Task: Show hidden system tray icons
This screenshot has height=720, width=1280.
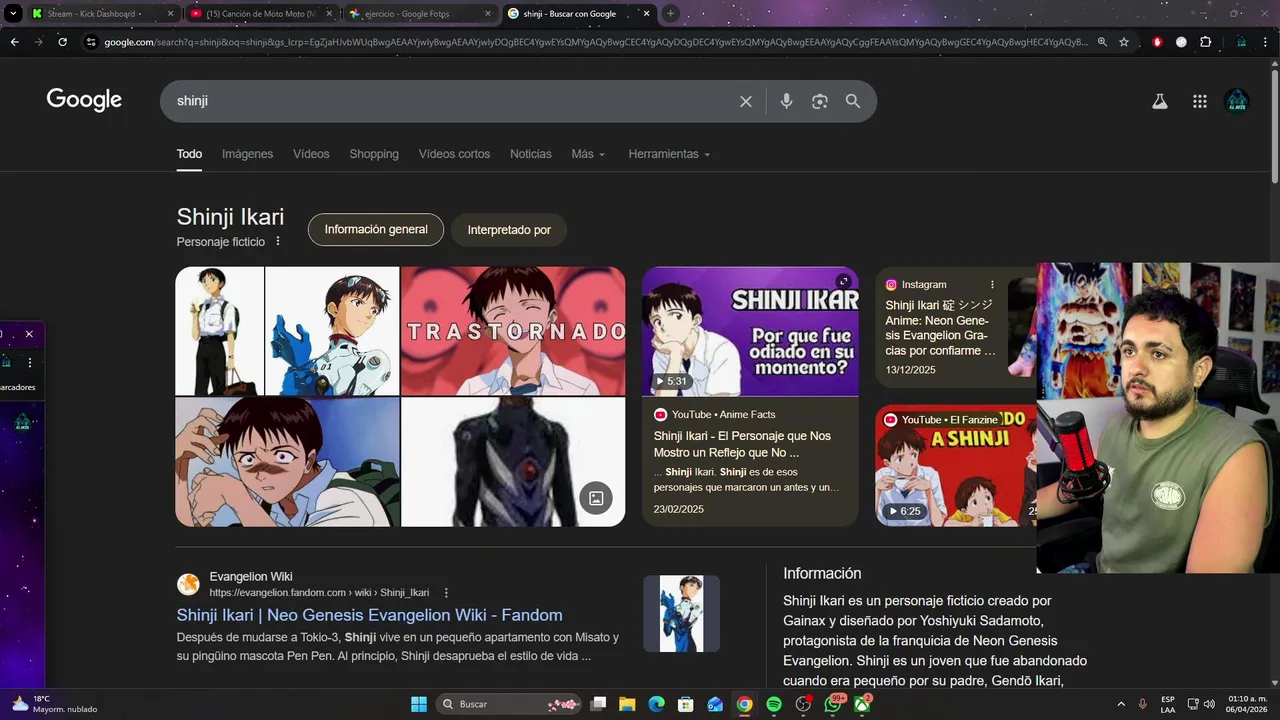Action: (1120, 704)
